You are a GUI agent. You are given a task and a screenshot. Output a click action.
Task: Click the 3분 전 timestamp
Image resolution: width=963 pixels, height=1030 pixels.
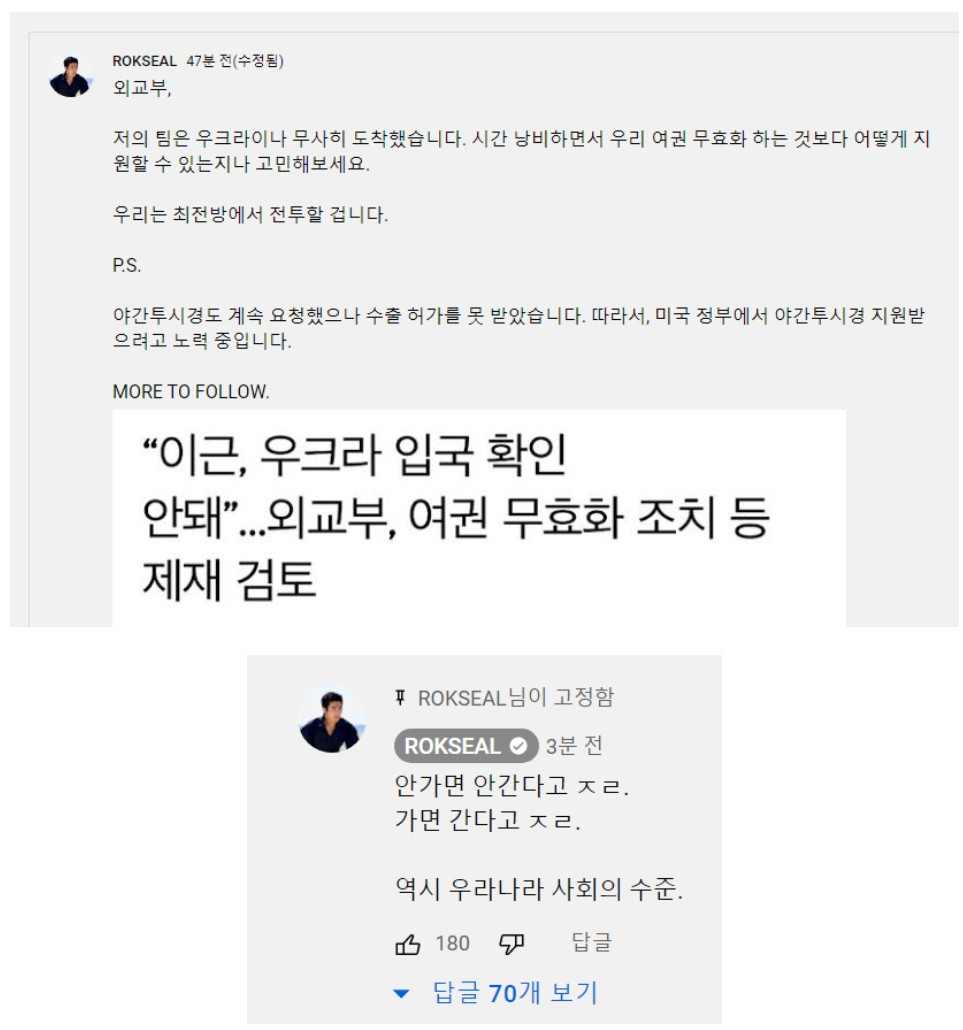[574, 746]
